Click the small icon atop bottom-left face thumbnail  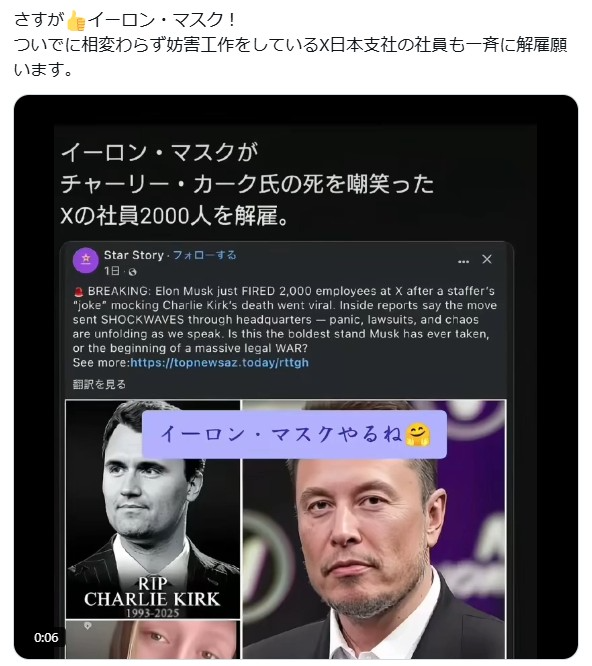tap(87, 626)
